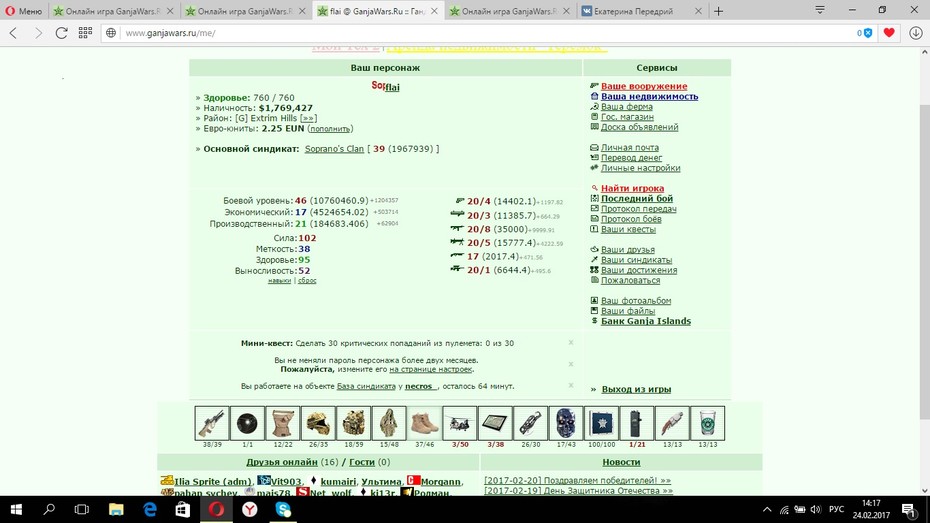Open the body armor item slot 18/59
Screen dimensions: 930x523
(353, 423)
